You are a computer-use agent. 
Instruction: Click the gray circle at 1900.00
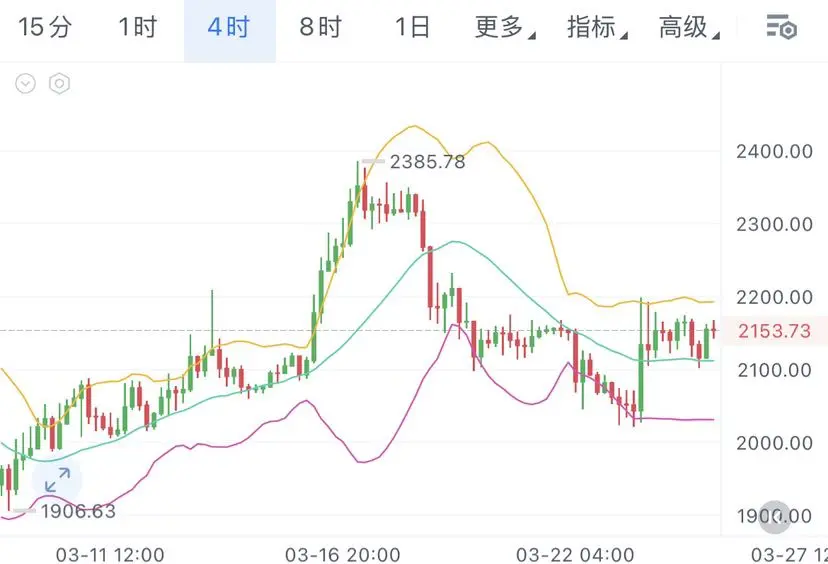pyautogui.click(x=775, y=517)
